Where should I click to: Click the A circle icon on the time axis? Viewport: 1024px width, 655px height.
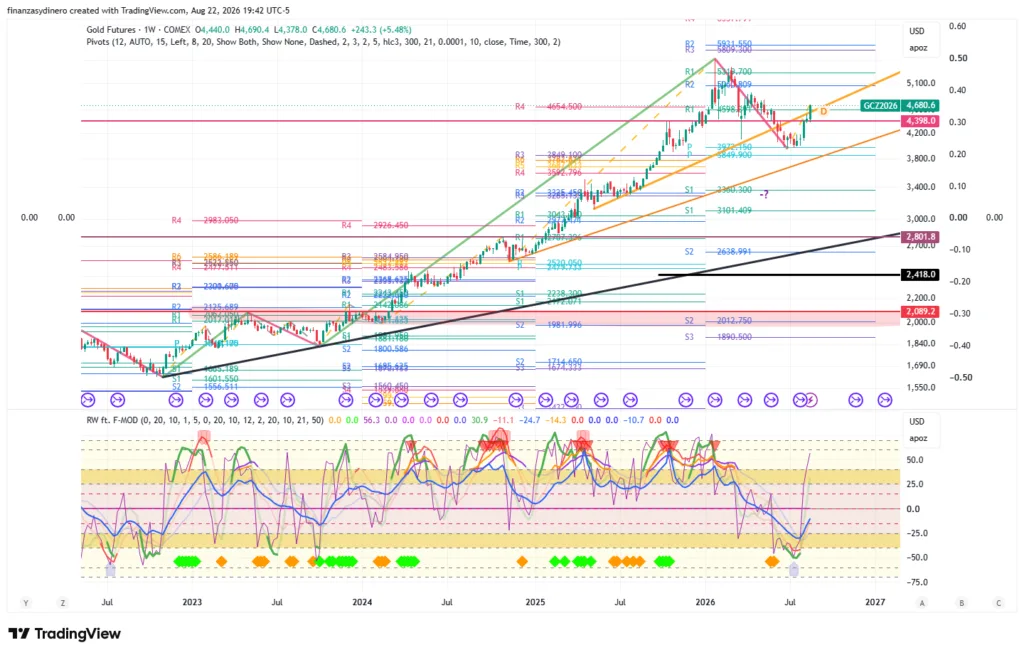coord(922,603)
